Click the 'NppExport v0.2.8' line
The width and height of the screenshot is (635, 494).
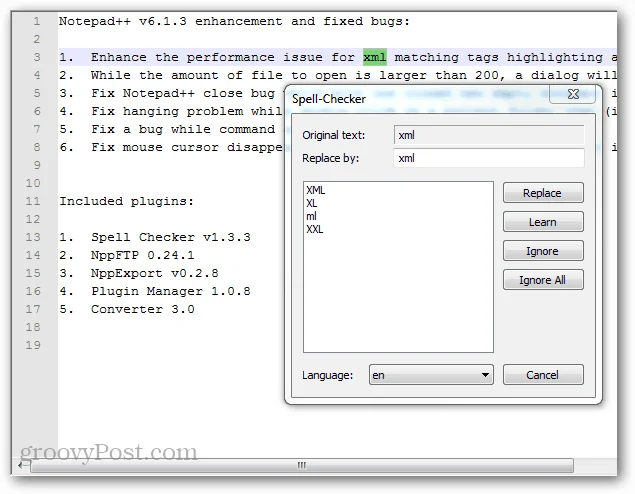[x=139, y=273]
